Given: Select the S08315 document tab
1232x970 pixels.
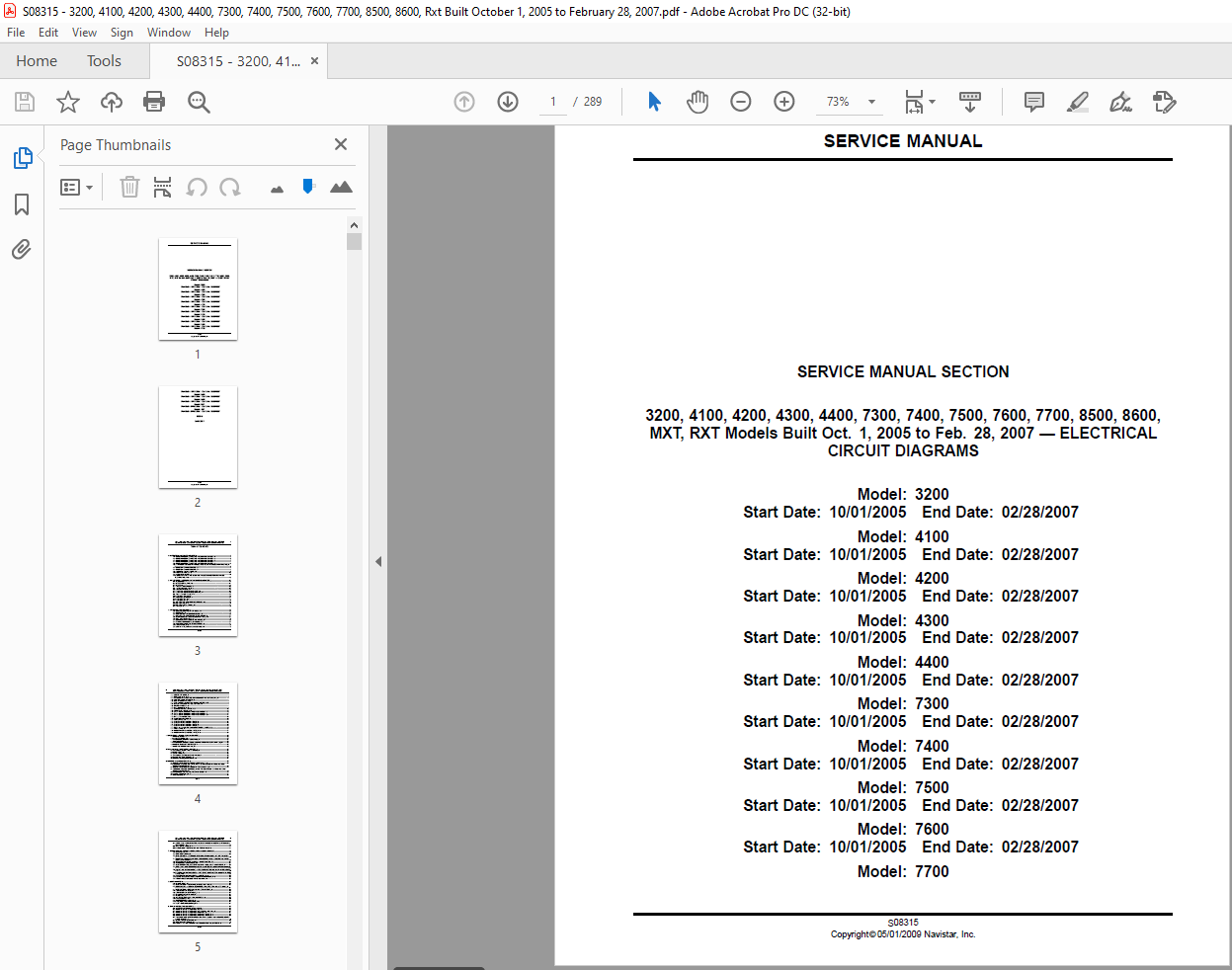Looking at the screenshot, I should [238, 61].
